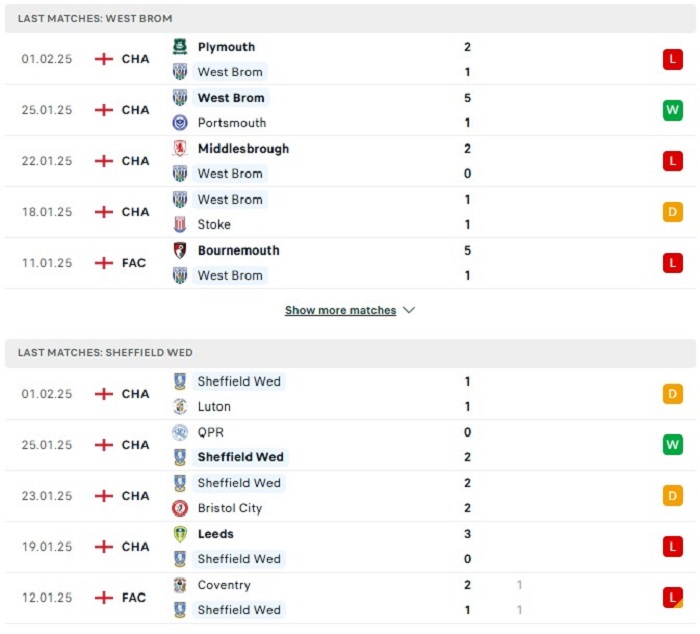Click the Luton club crest icon
700x634 pixels.
(180, 406)
